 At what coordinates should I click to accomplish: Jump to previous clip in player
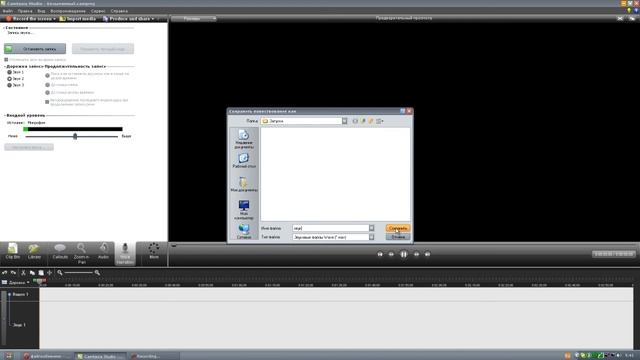380,254
